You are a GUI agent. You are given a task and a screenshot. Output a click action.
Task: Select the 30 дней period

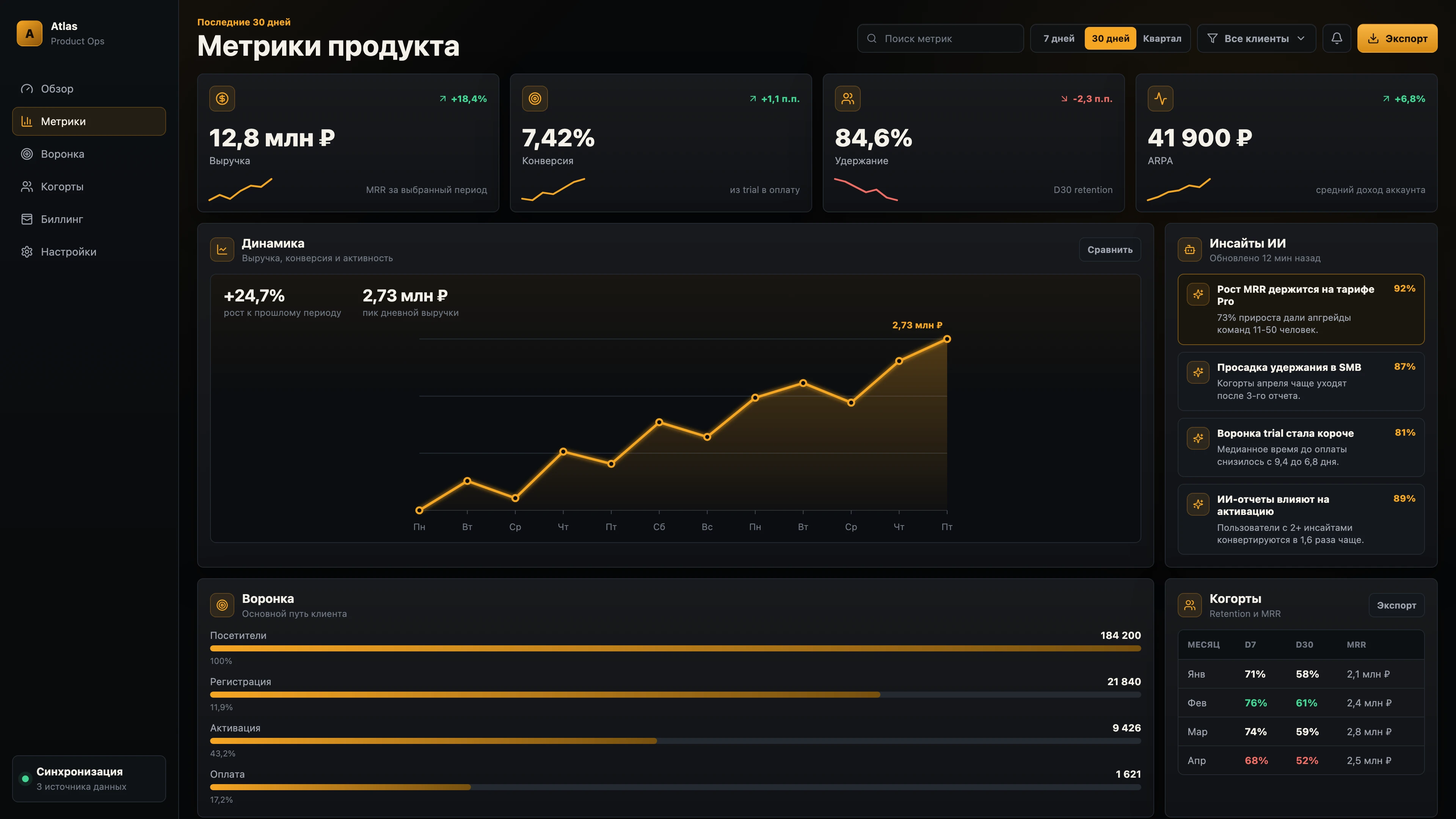point(1110,38)
